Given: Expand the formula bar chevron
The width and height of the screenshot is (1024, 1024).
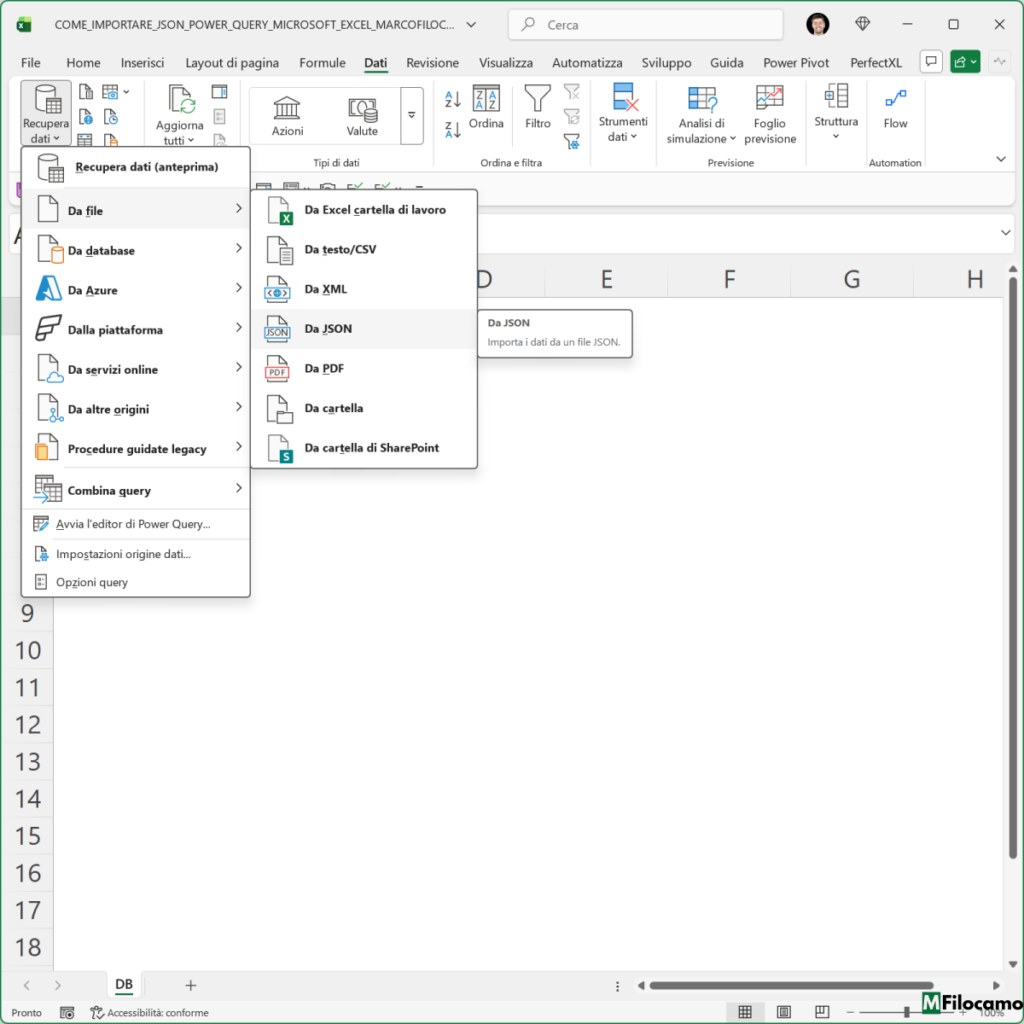Looking at the screenshot, I should [1006, 232].
